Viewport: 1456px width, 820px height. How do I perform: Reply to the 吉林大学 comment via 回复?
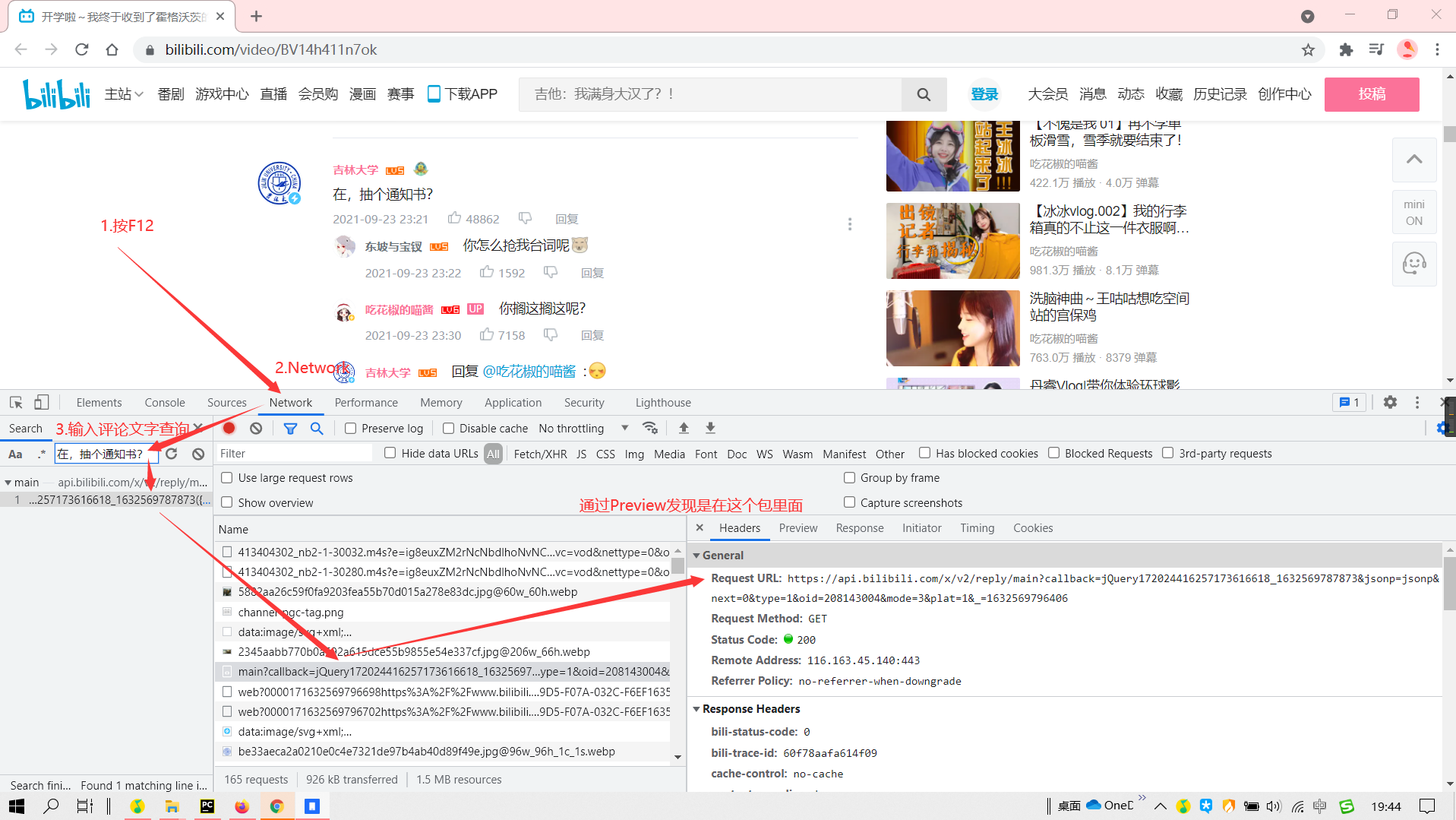pyautogui.click(x=567, y=219)
